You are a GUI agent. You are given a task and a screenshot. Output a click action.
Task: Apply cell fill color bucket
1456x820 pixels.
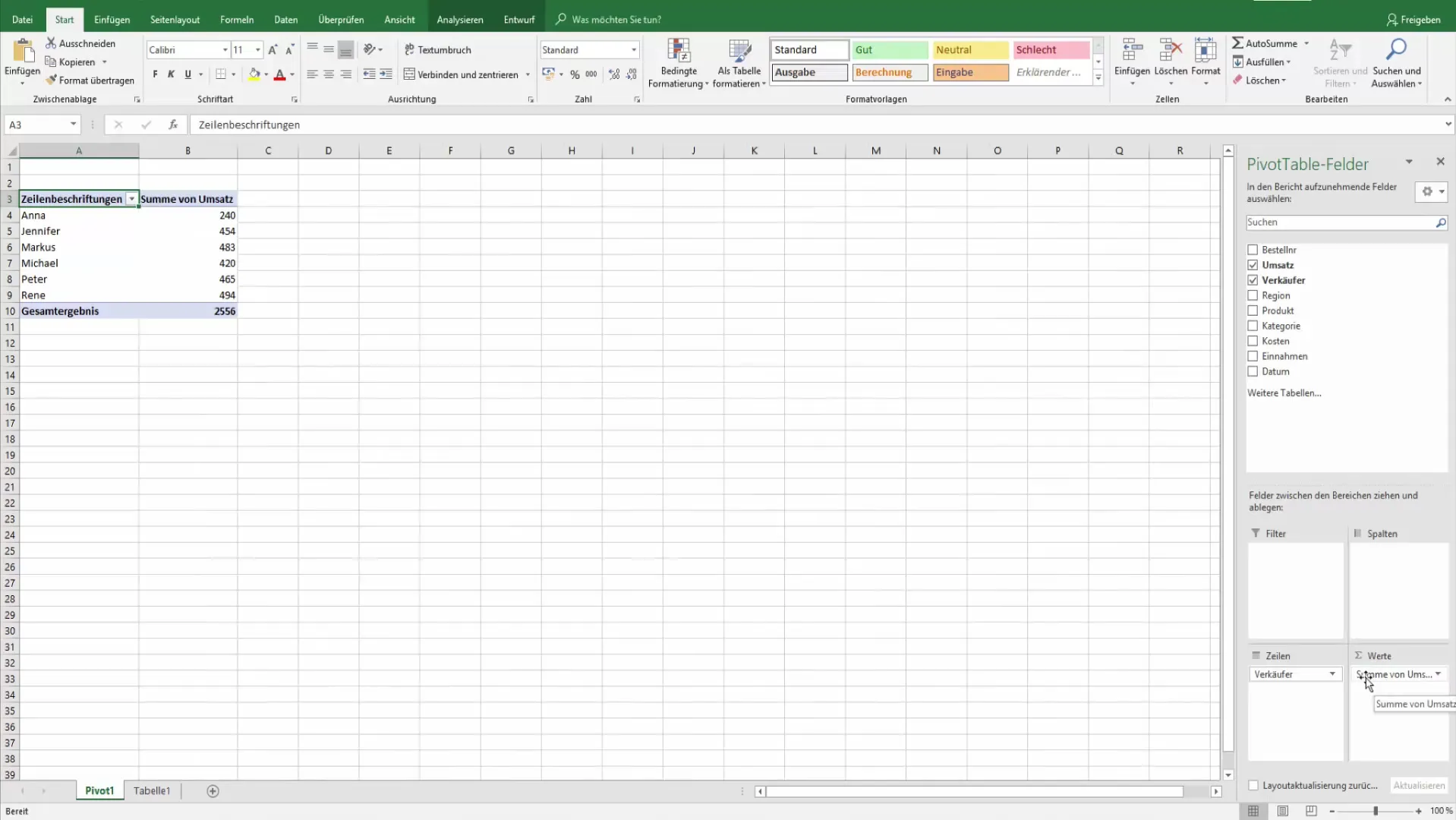point(254,74)
